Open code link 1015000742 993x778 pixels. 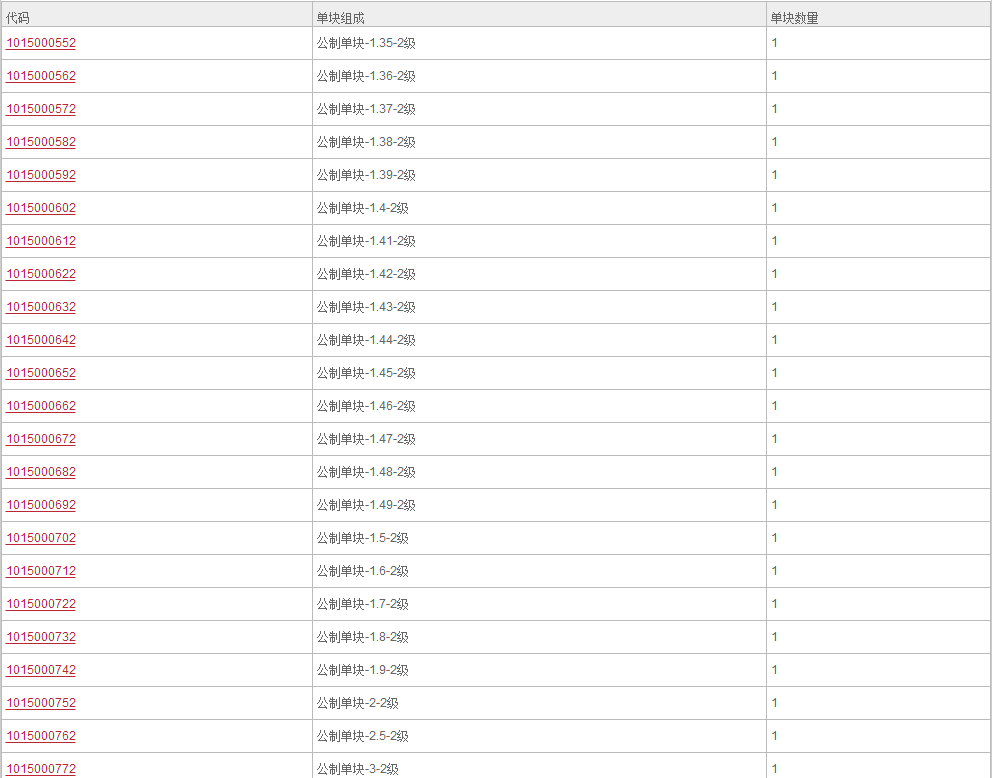tap(41, 669)
